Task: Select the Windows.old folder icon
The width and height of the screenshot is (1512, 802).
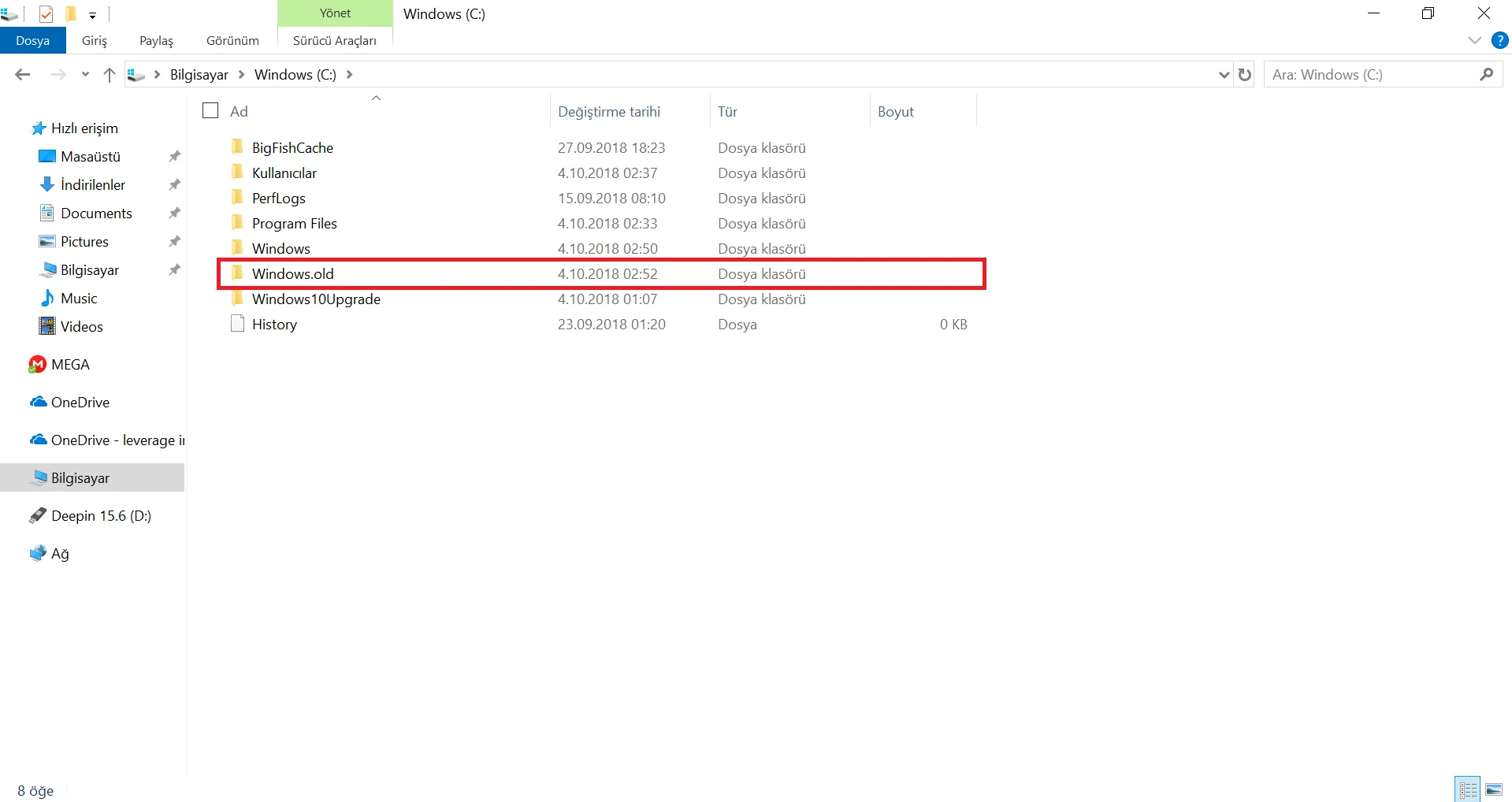Action: pyautogui.click(x=237, y=273)
